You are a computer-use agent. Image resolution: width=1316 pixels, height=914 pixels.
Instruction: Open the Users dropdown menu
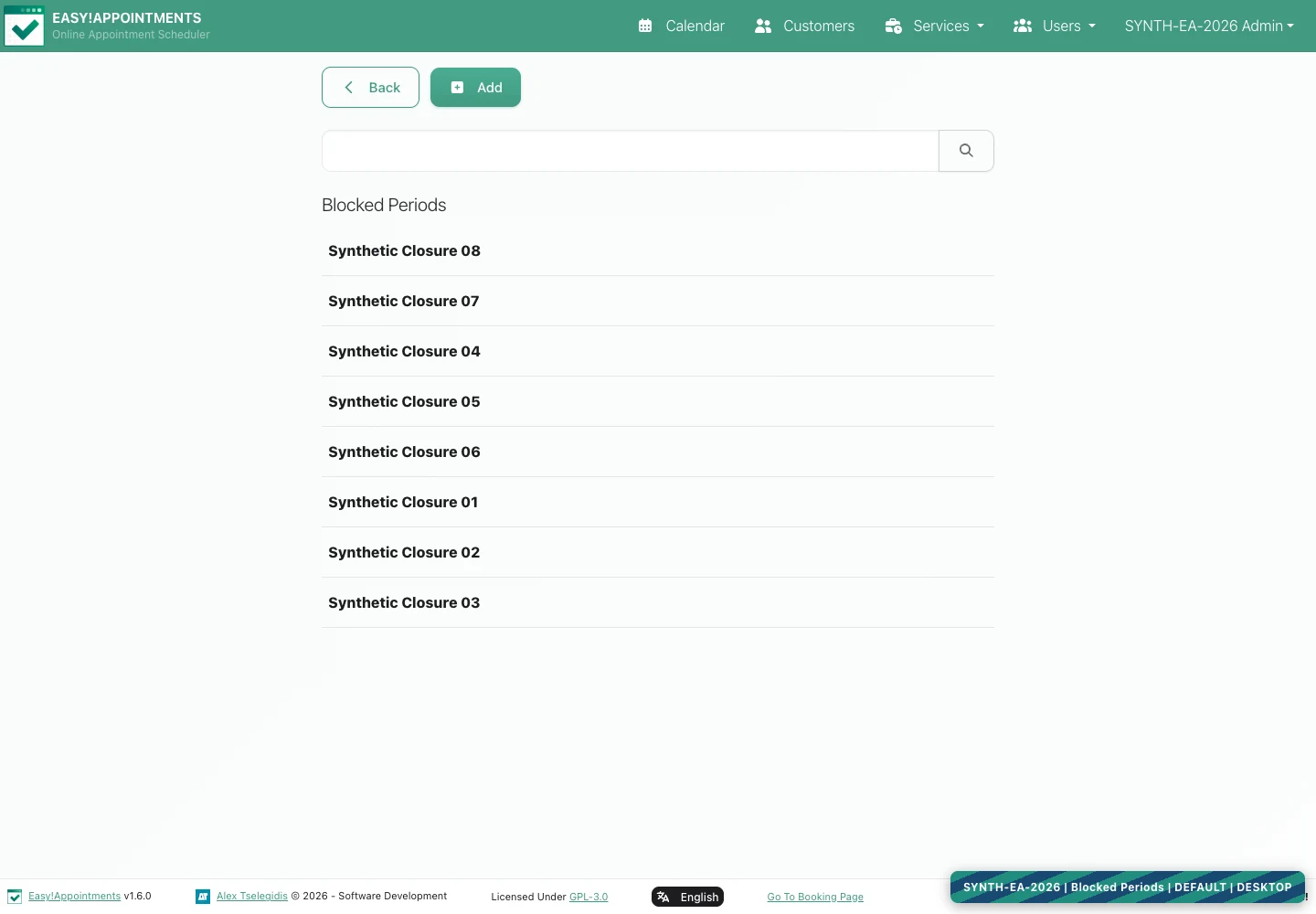pos(1054,26)
